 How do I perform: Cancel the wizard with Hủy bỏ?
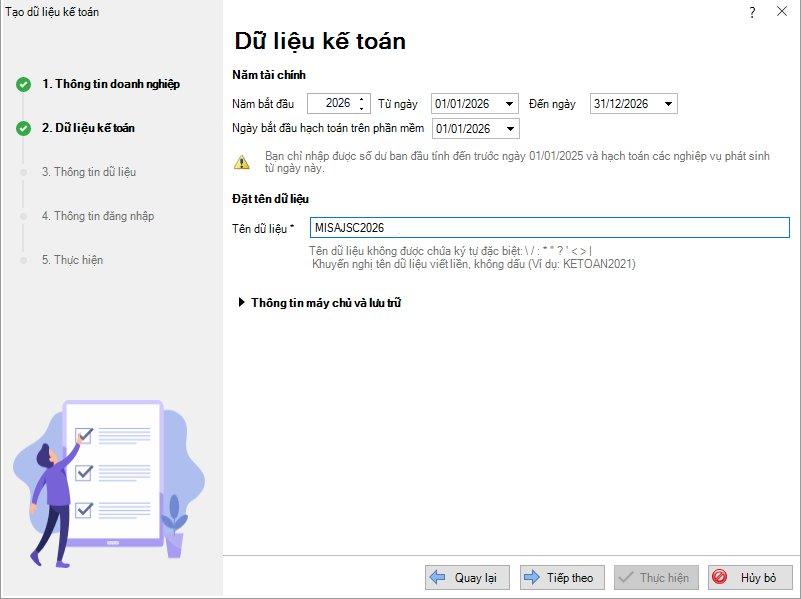pos(749,578)
